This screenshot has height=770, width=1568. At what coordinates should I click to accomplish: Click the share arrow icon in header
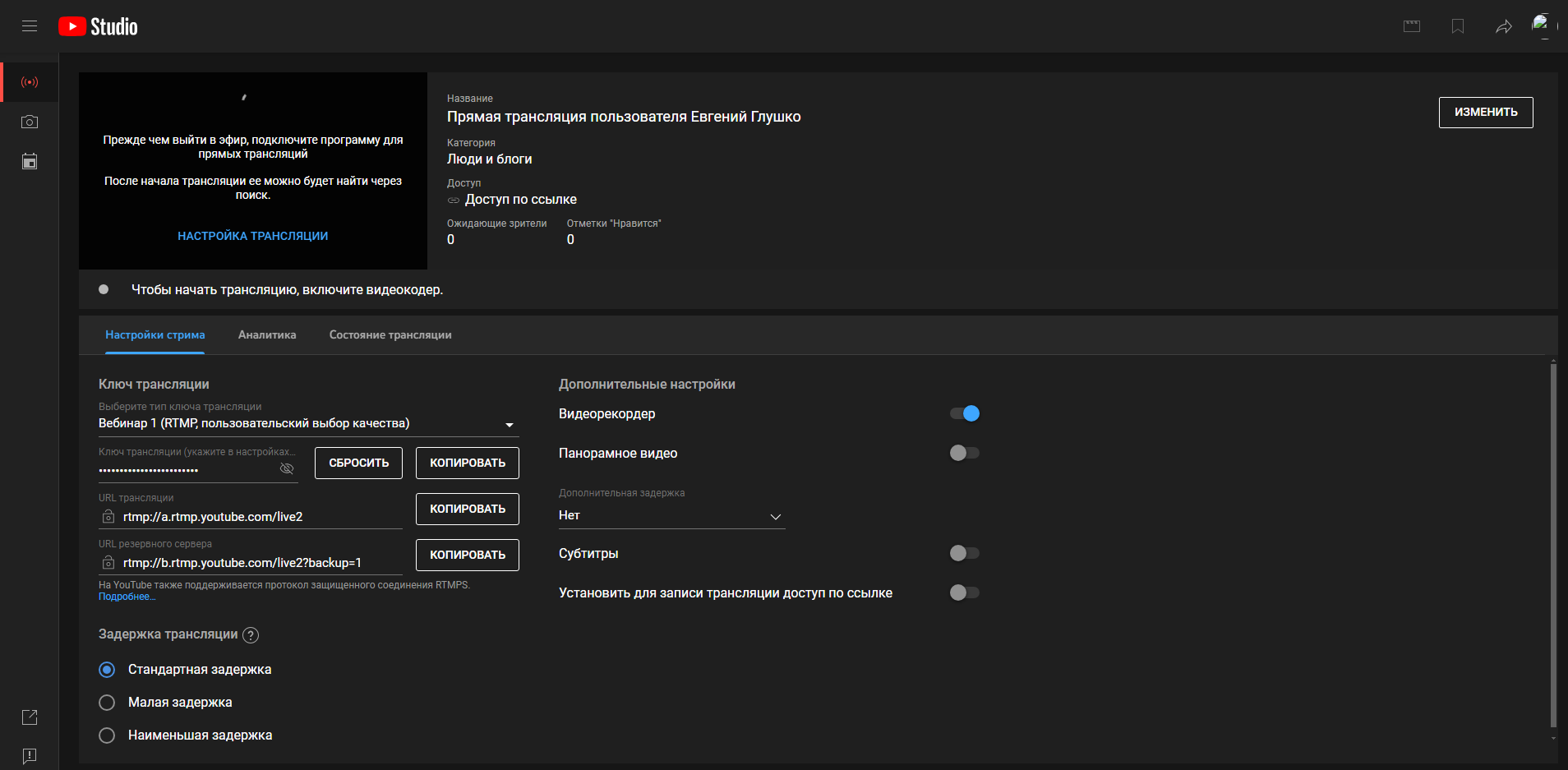pos(1503,26)
